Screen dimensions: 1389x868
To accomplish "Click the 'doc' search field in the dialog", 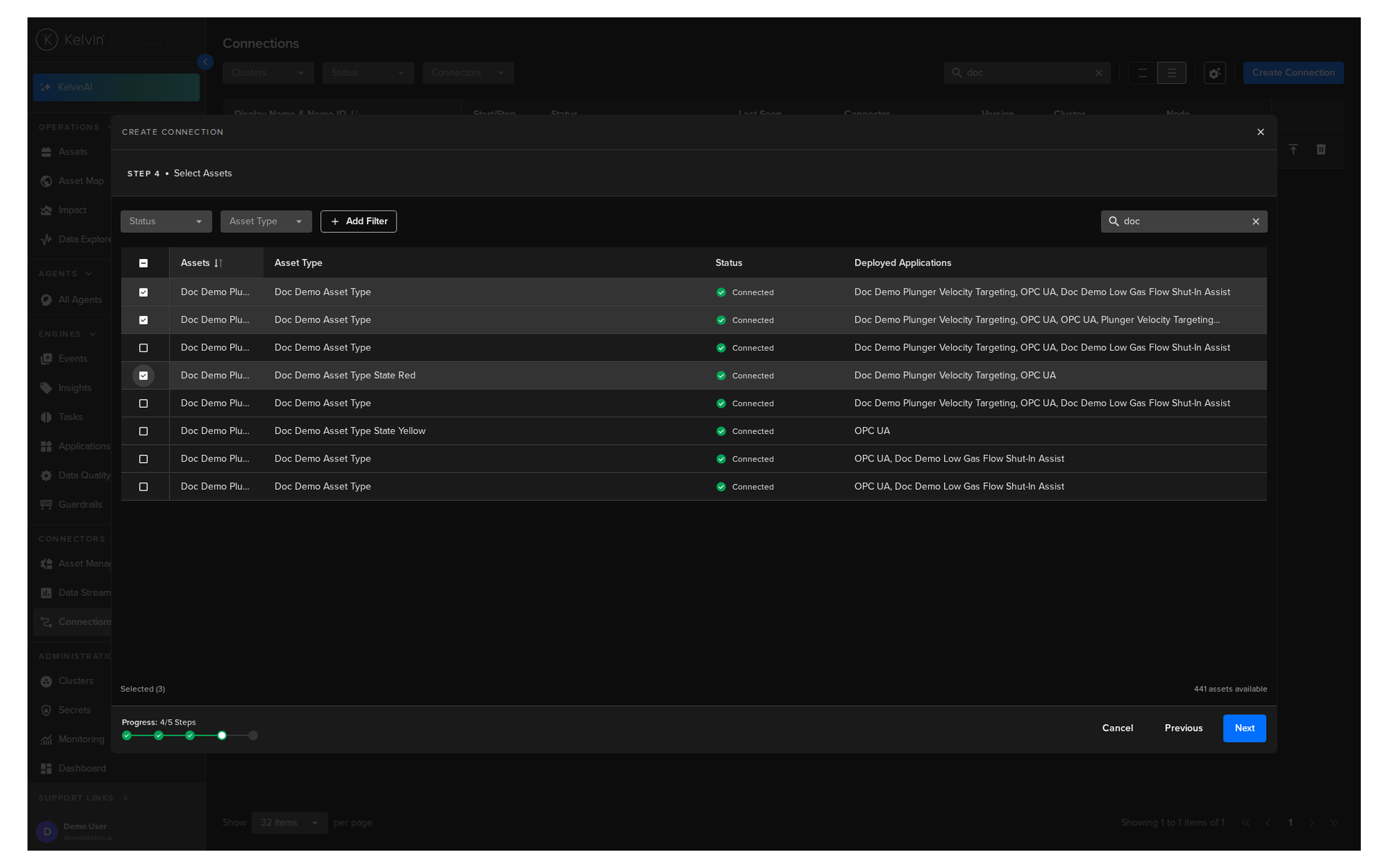I will (x=1184, y=221).
